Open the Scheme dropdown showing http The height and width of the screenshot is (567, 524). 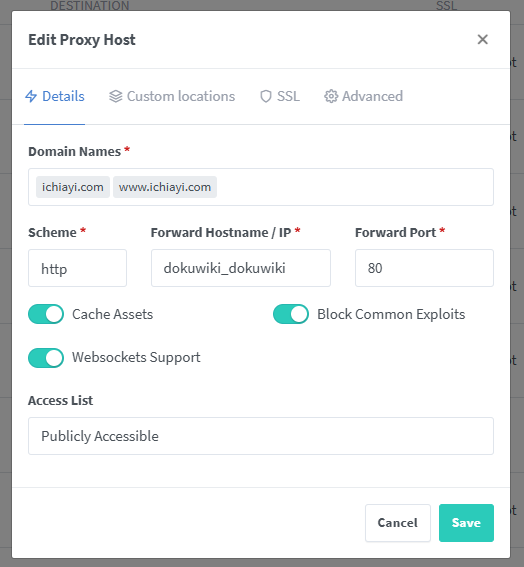(77, 268)
